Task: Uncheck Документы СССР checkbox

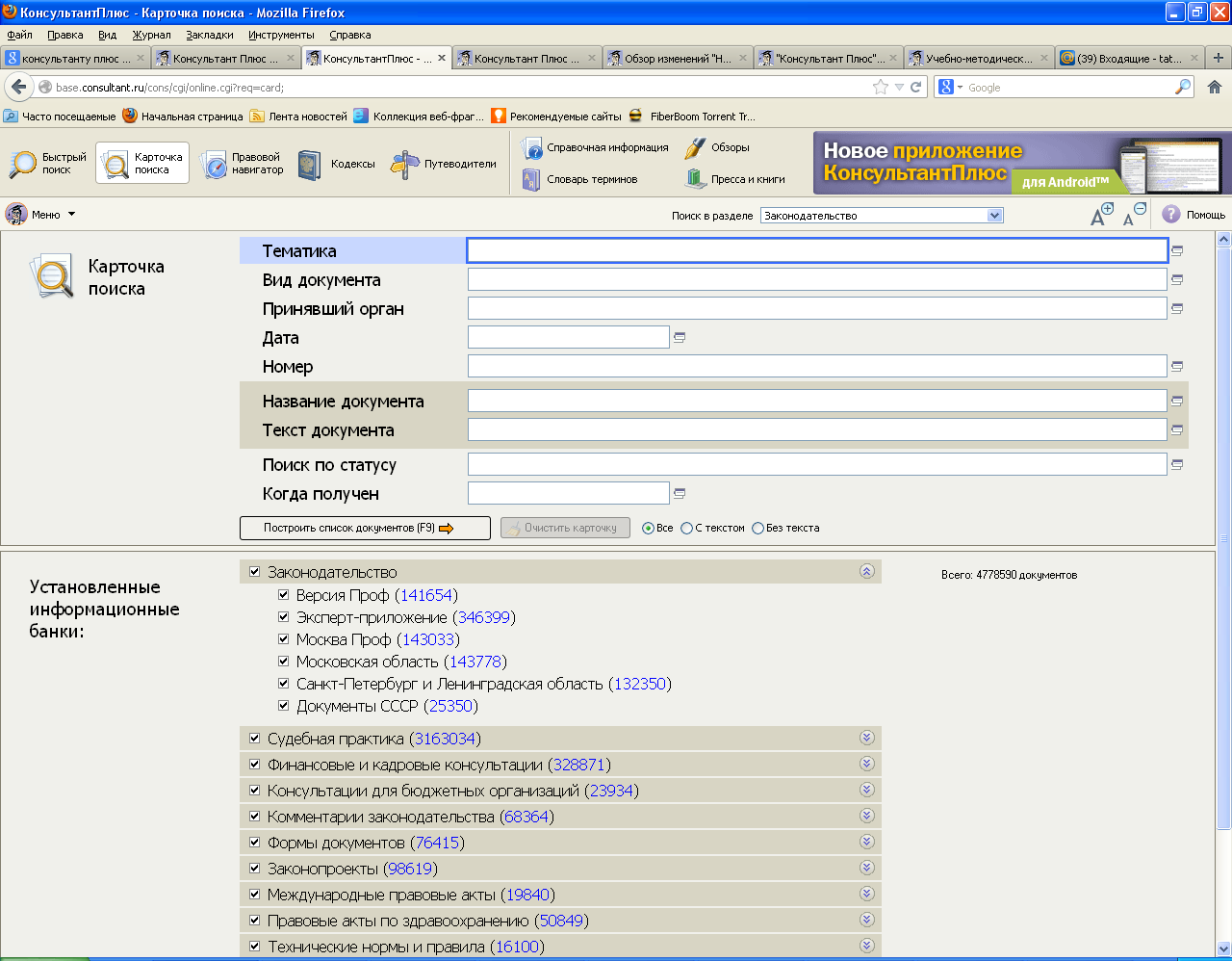Action: tap(284, 705)
